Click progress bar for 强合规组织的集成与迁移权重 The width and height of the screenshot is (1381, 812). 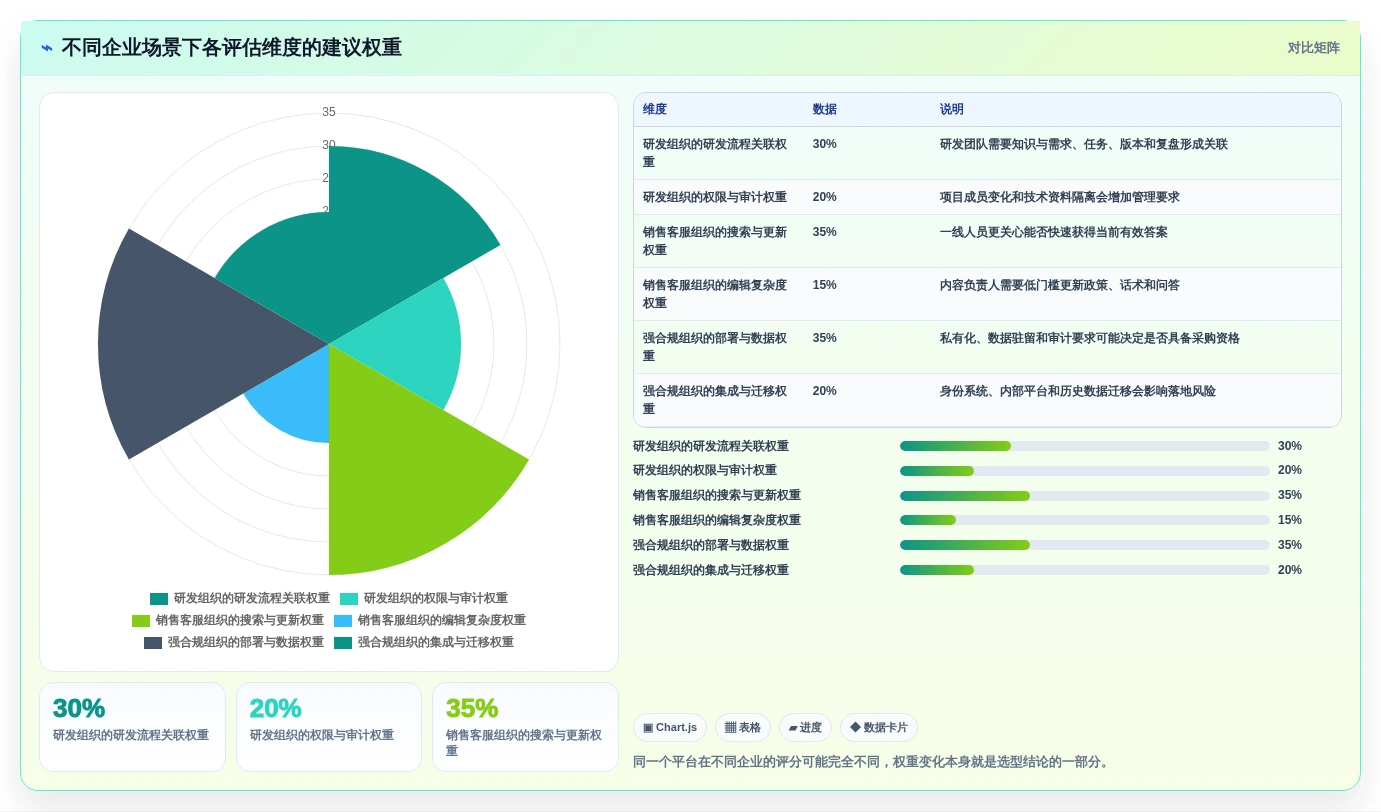point(1085,570)
